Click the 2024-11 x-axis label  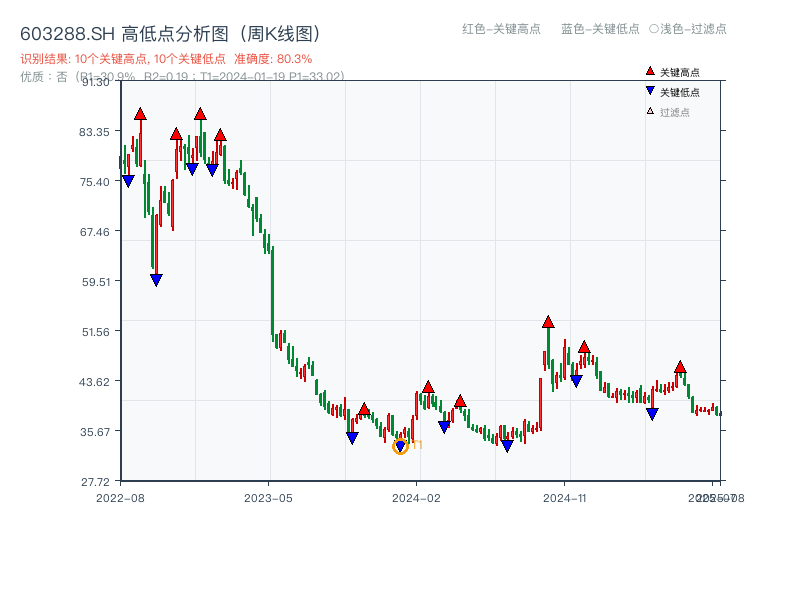[564, 498]
